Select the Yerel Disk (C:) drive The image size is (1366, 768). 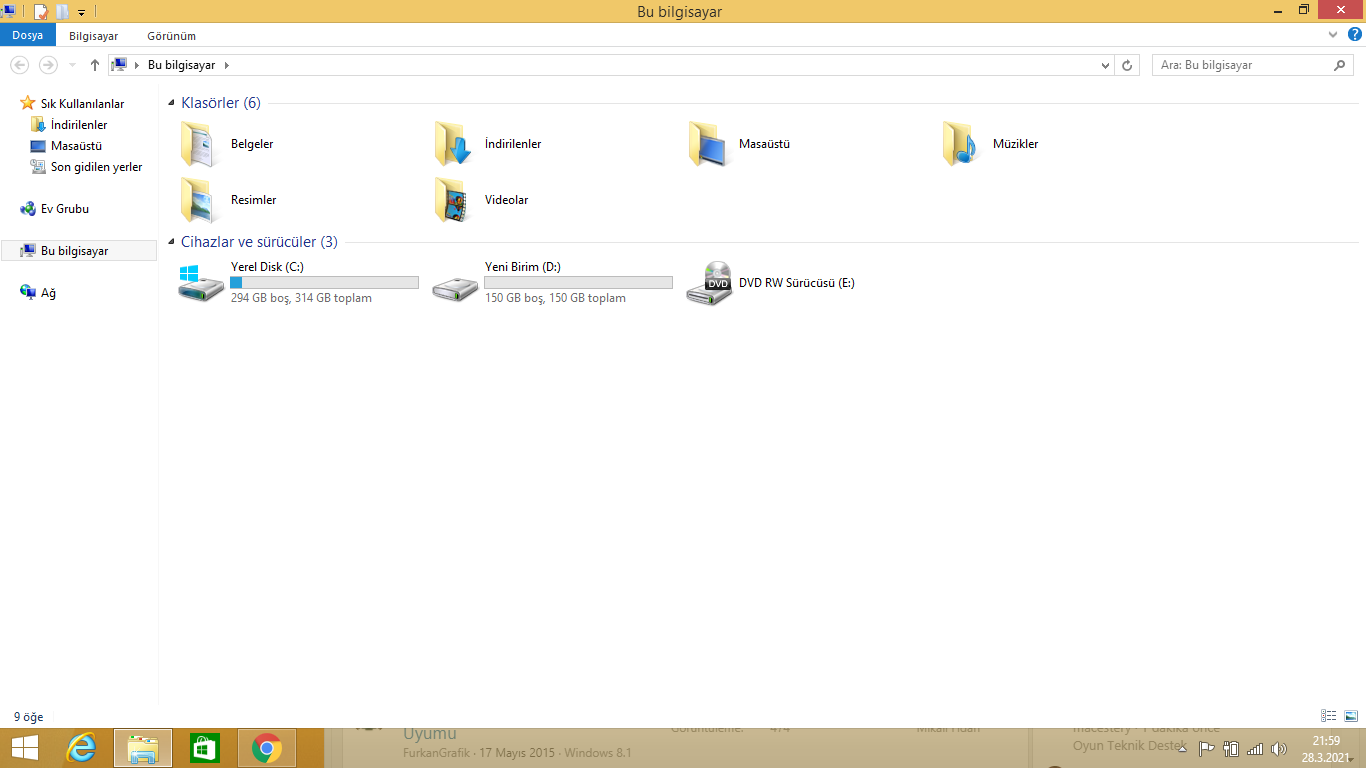(298, 283)
